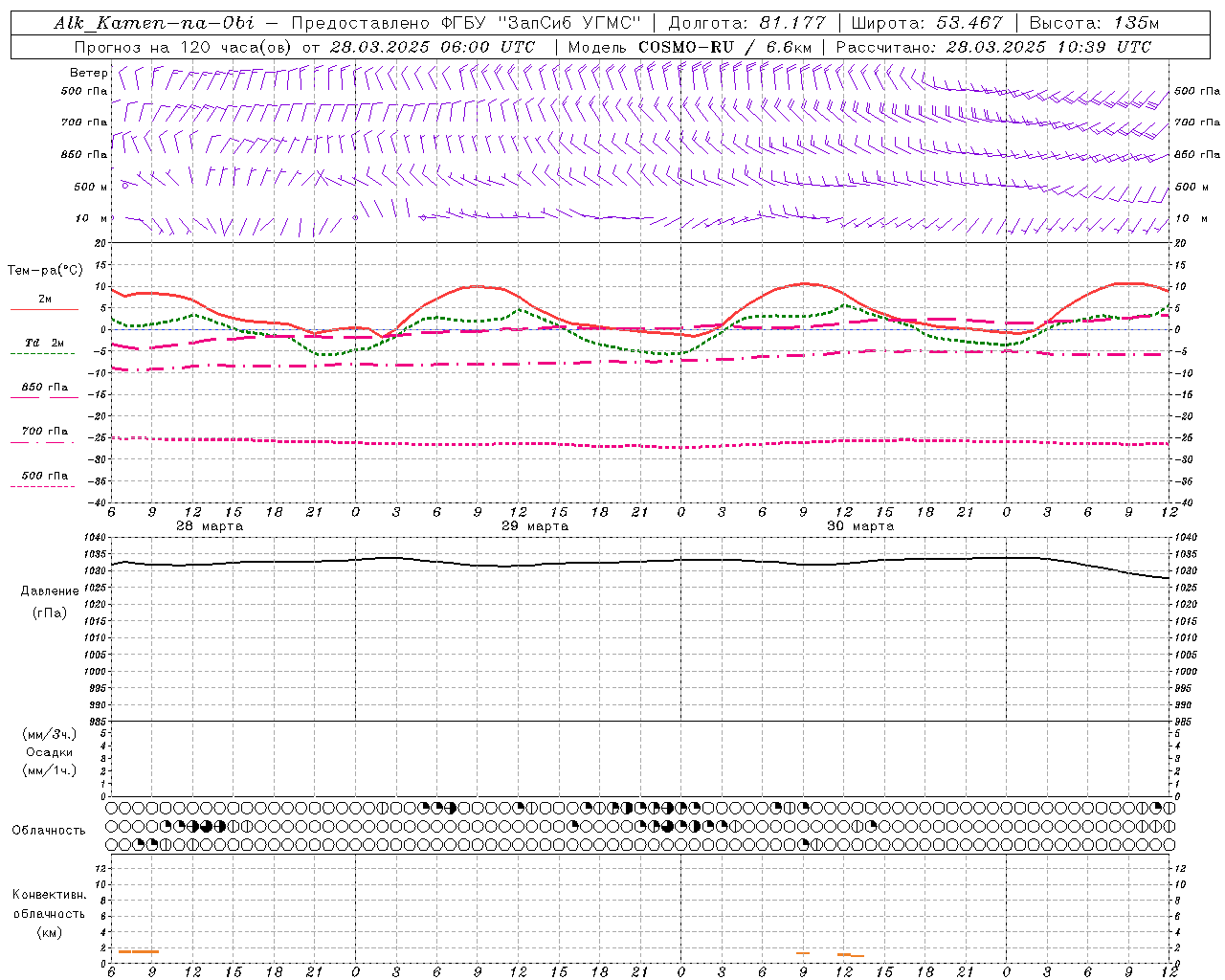Select the start time 28.03.2025 06:00 UTC
Viewport: 1225px width, 980px height.
[433, 47]
